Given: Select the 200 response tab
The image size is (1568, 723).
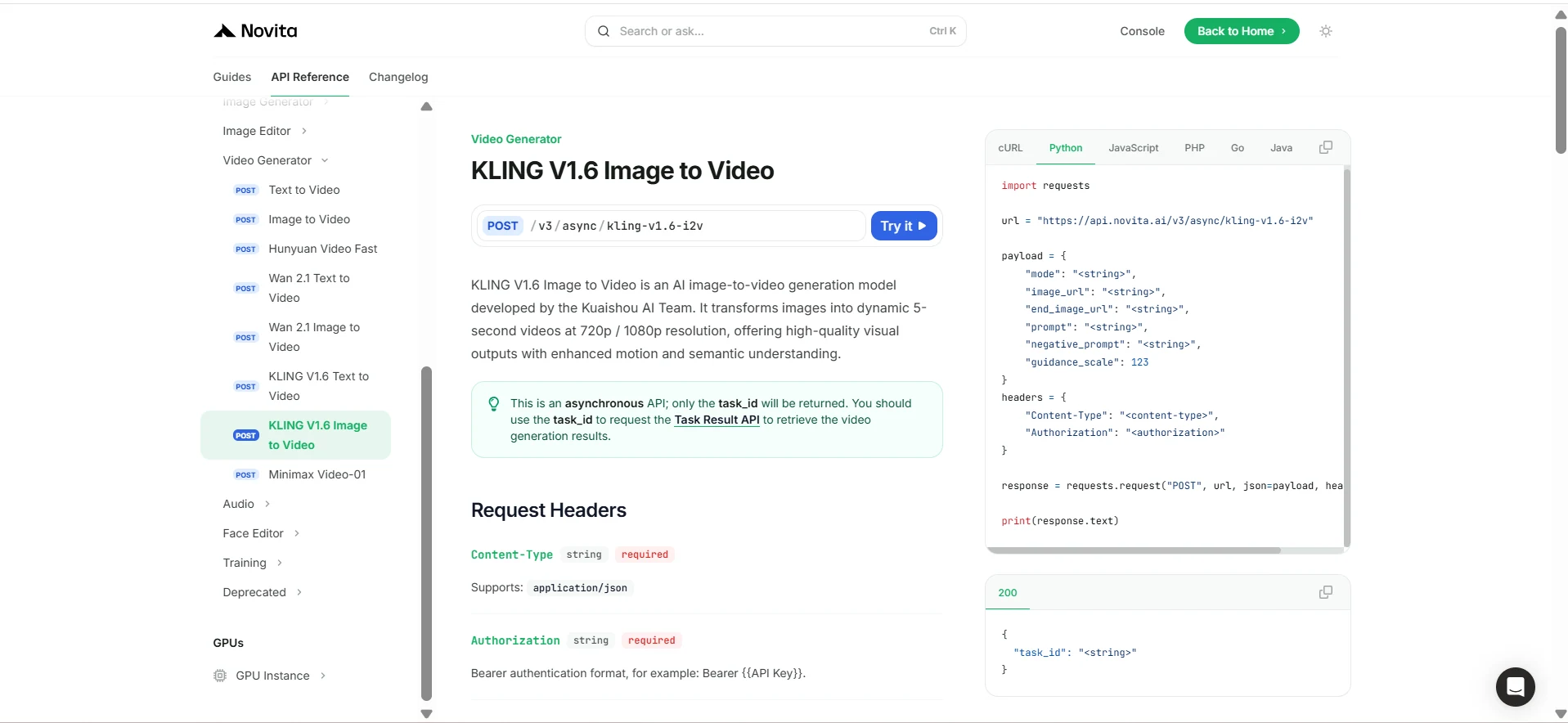Looking at the screenshot, I should tap(1008, 593).
